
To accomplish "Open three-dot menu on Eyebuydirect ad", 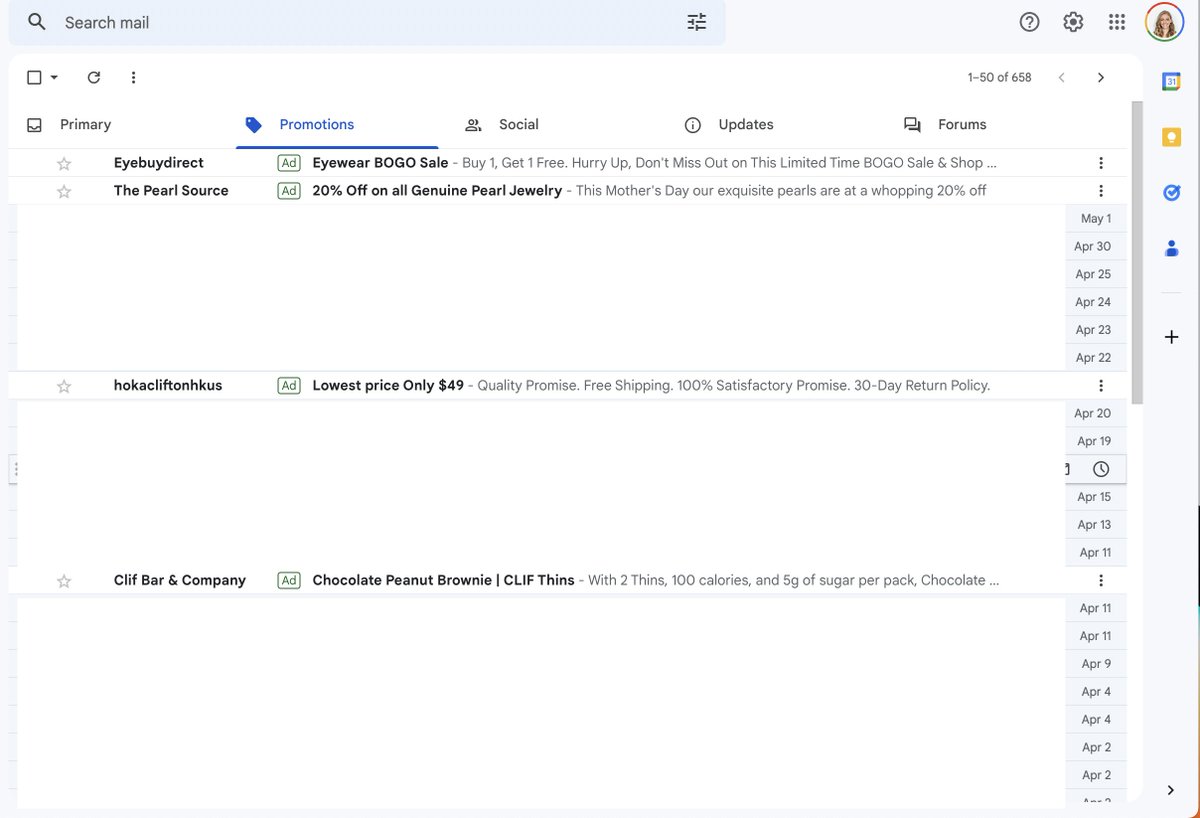I will pyautogui.click(x=1101, y=163).
